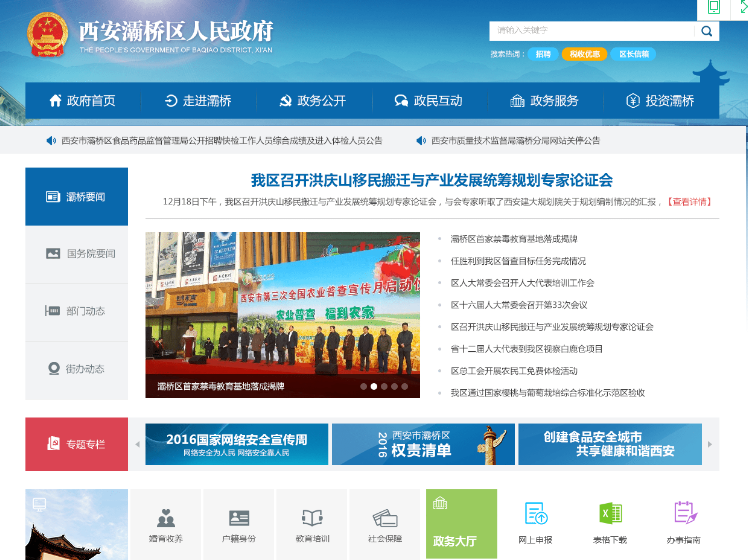Image resolution: width=748 pixels, height=560 pixels.
Task: Click the search magnifier icon
Action: click(x=707, y=31)
